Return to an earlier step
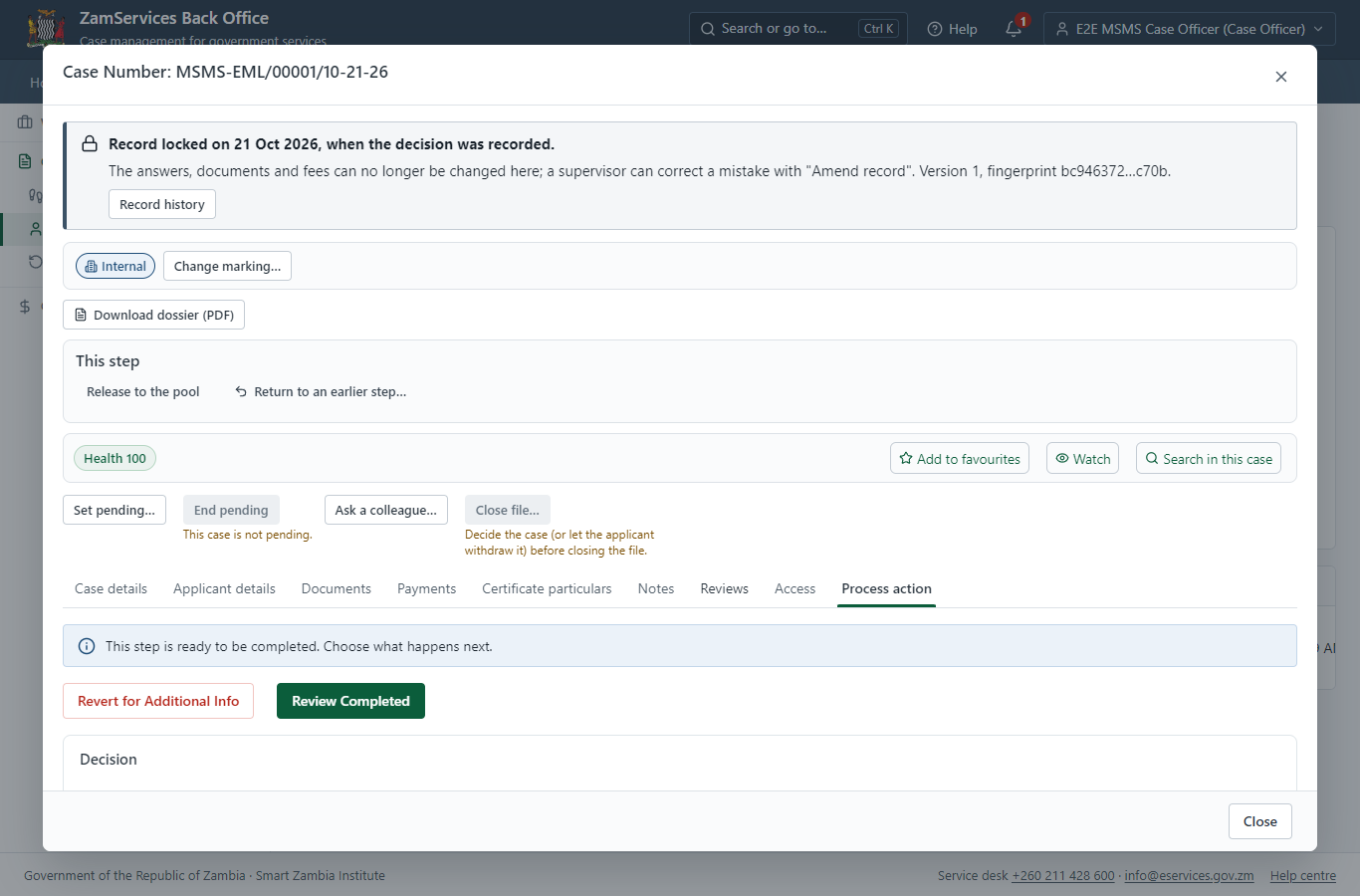1360x896 pixels. pyautogui.click(x=321, y=391)
